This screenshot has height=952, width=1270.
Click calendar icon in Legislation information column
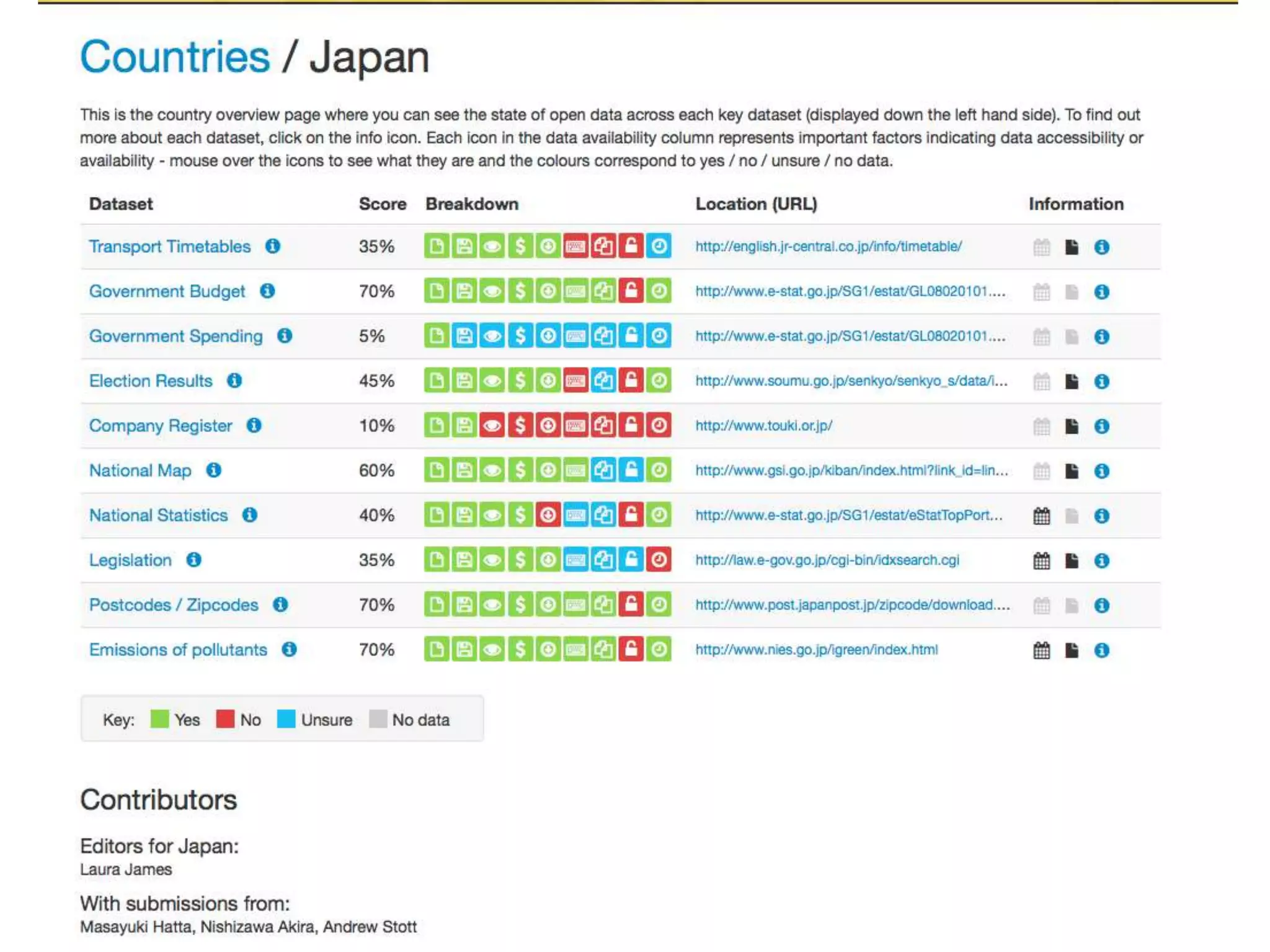tap(1042, 561)
